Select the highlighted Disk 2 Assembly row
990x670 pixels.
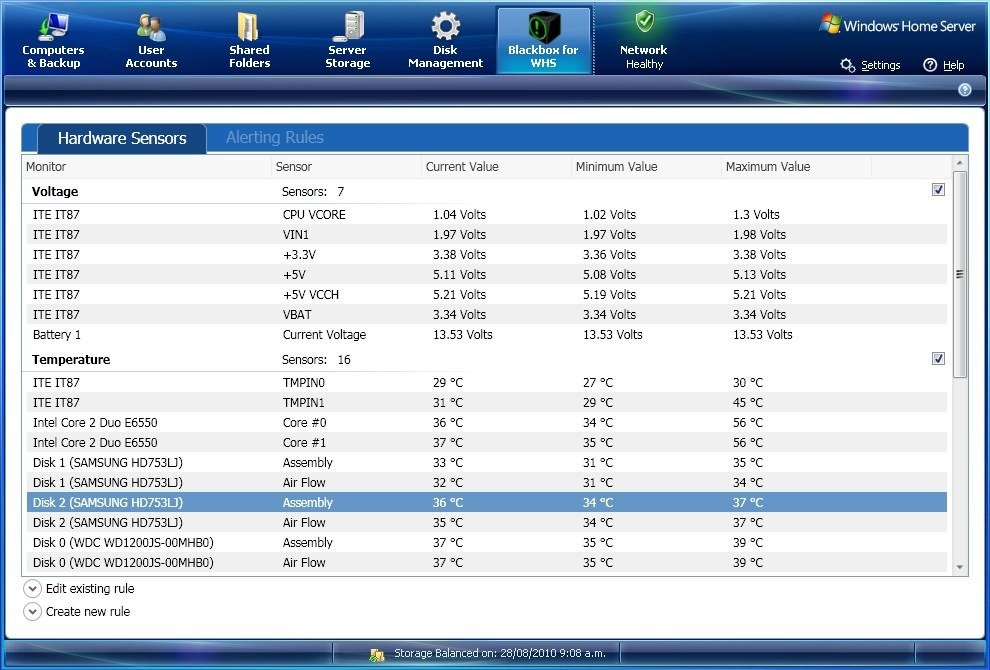[x=487, y=503]
